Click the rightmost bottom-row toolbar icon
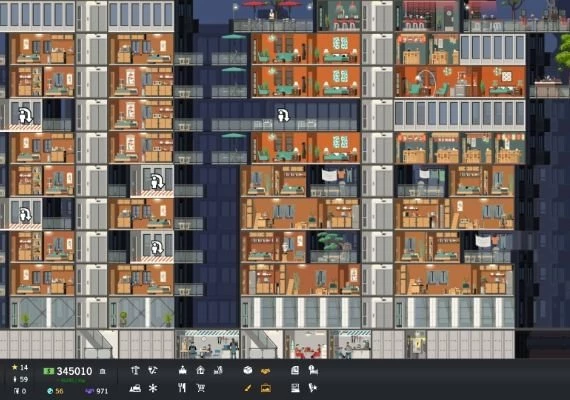The image size is (570, 400). (x=313, y=388)
